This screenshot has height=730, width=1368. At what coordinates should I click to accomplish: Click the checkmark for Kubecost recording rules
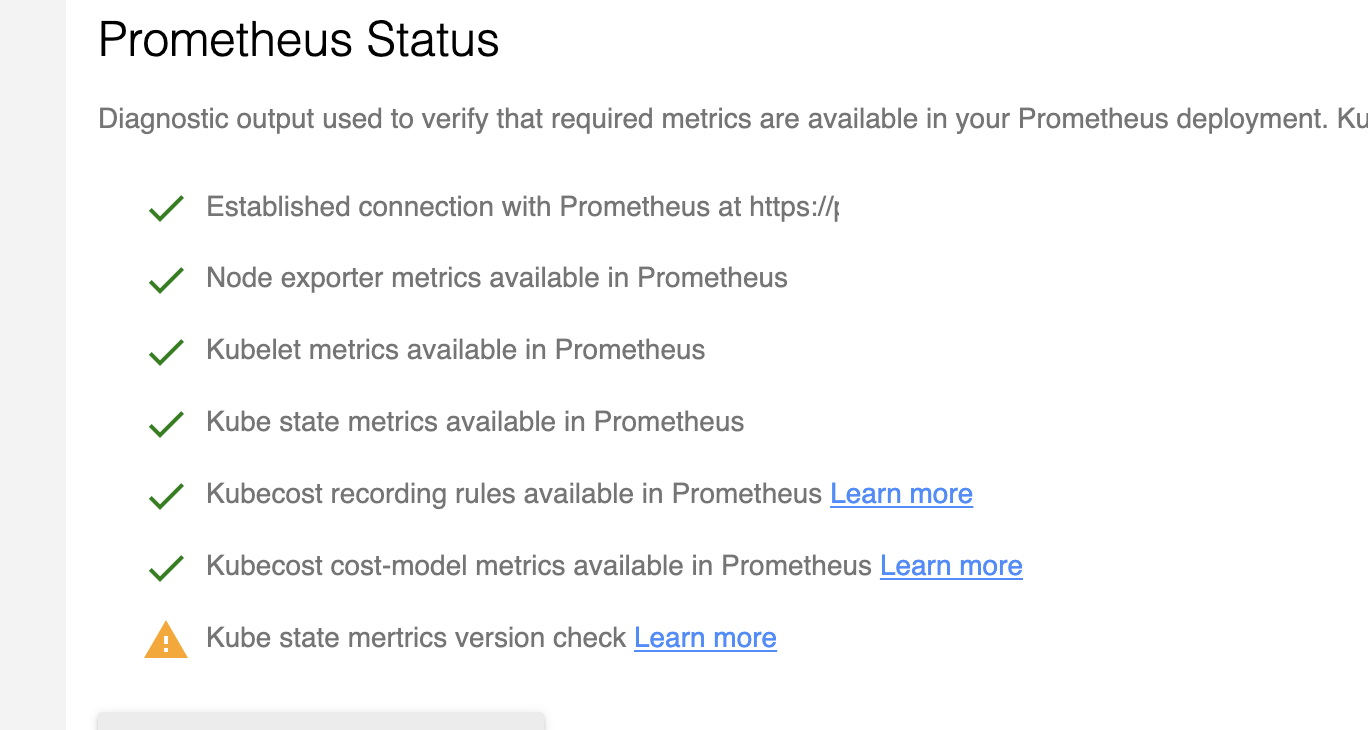166,494
